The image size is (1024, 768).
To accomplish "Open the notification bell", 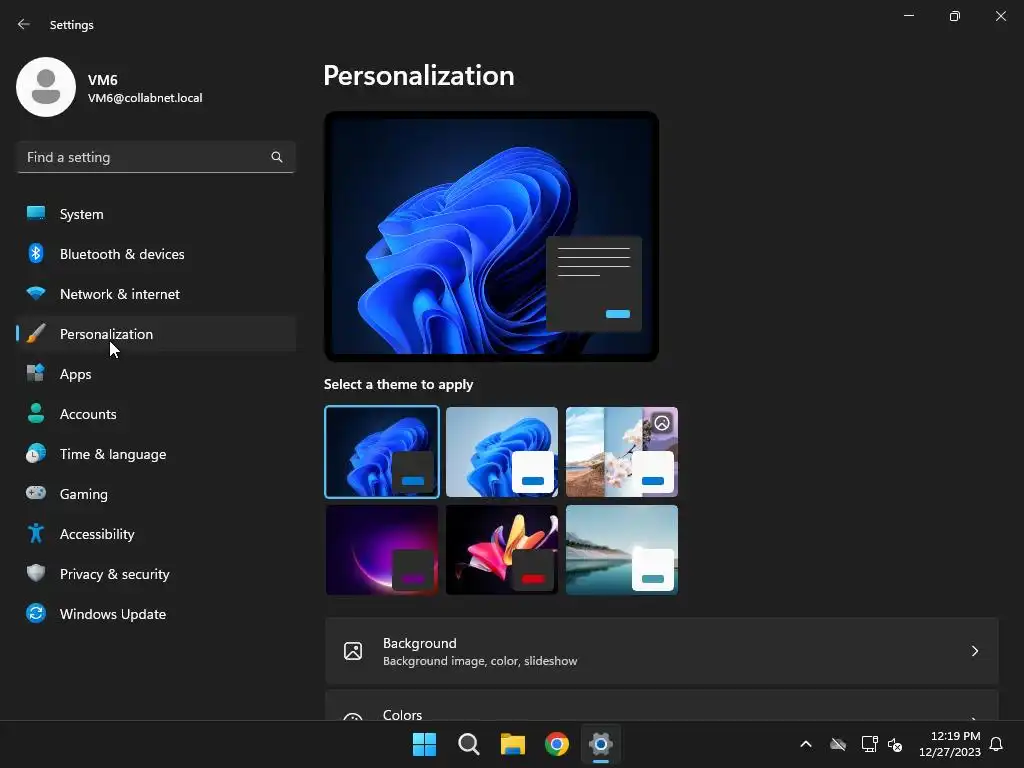I will click(997, 744).
